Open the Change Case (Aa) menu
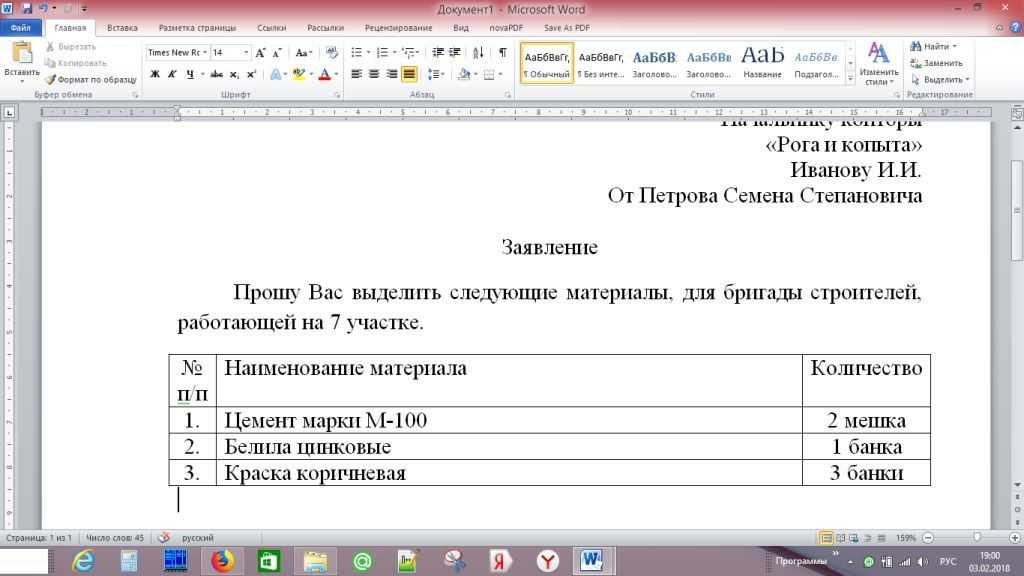This screenshot has width=1024, height=576. coord(303,53)
